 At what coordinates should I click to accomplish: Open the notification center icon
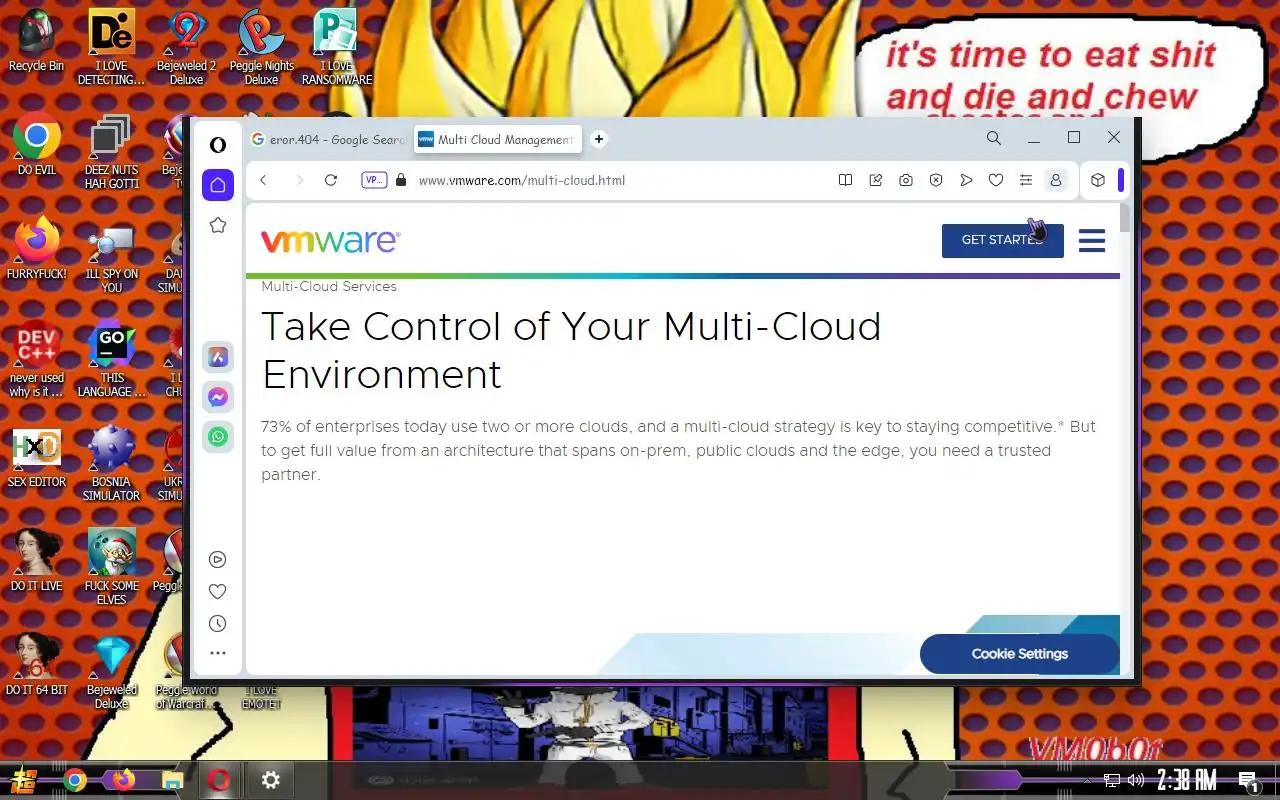click(1248, 781)
